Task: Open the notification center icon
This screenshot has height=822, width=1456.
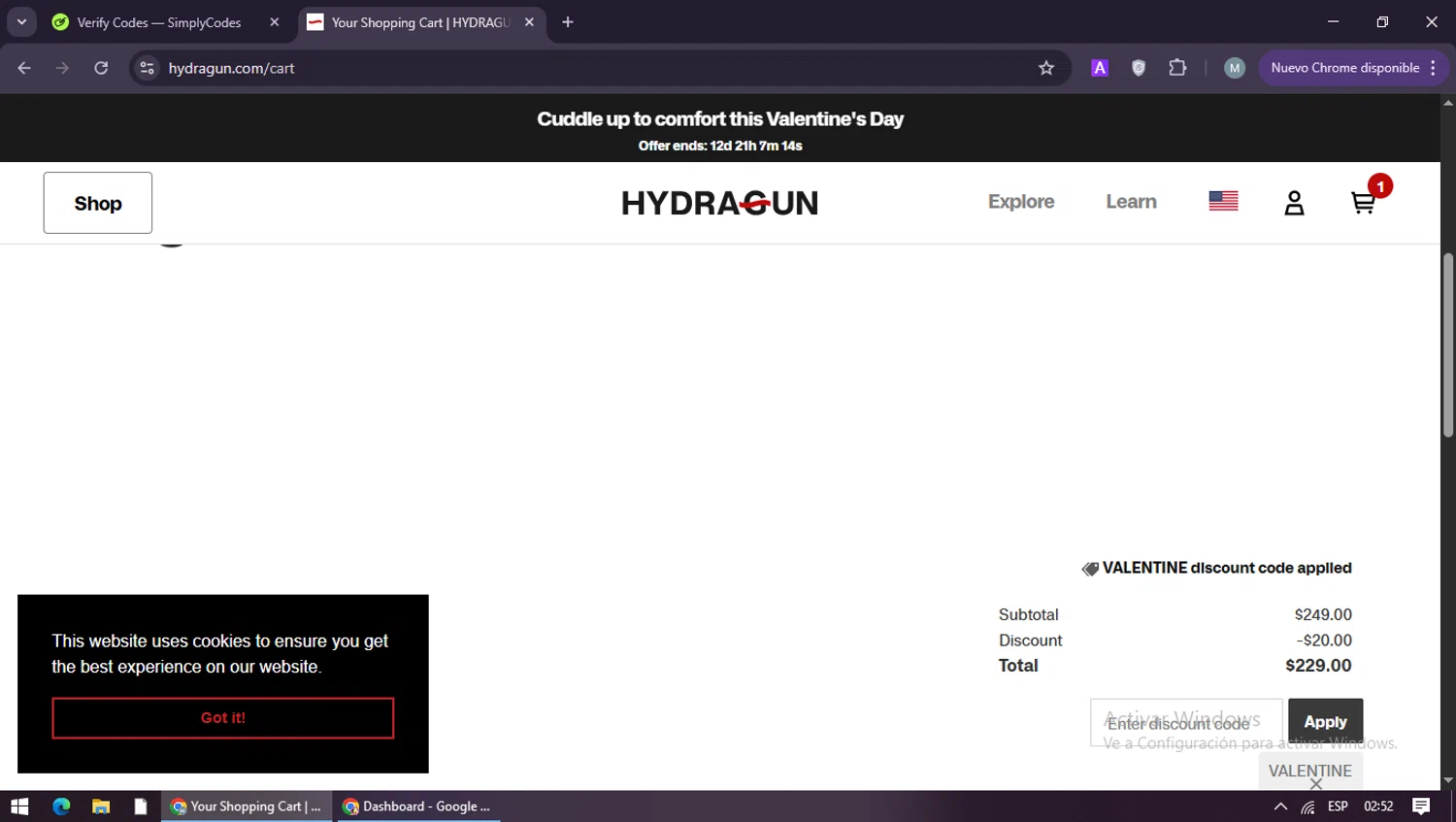Action: tap(1421, 806)
